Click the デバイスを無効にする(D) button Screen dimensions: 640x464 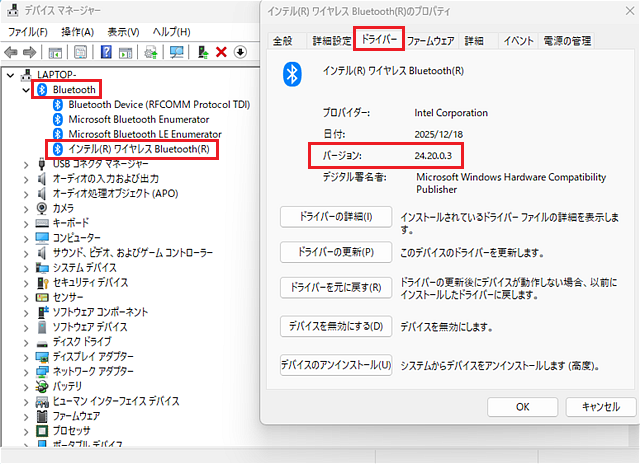tap(336, 326)
